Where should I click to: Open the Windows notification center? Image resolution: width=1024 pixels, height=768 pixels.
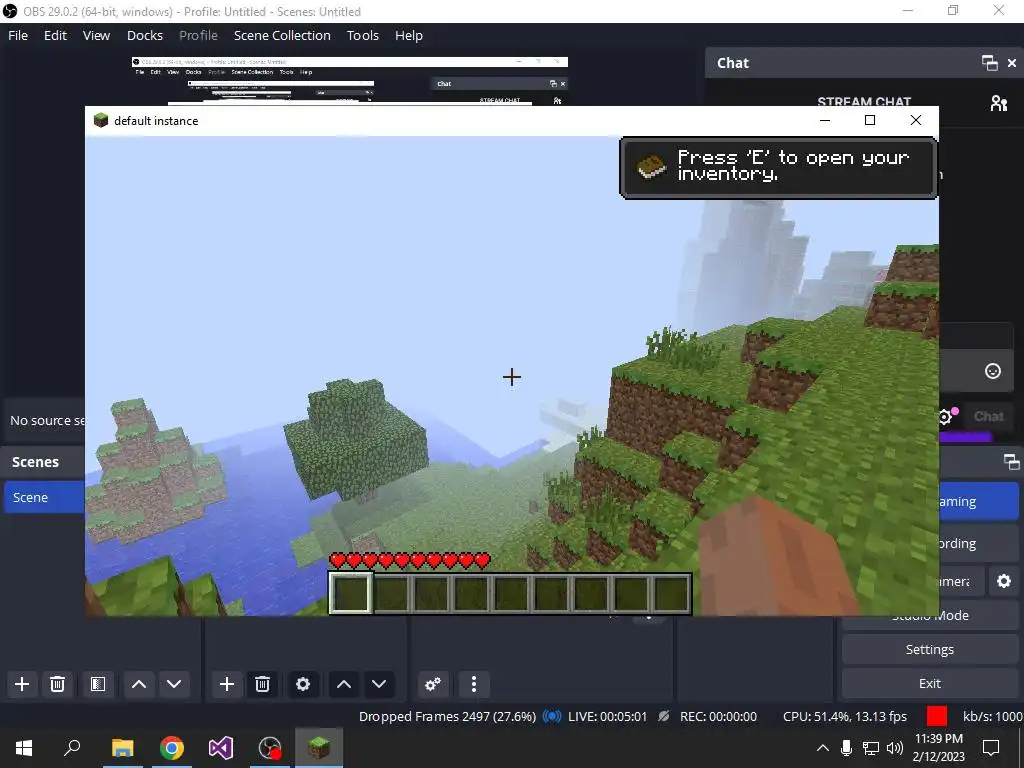(x=991, y=748)
